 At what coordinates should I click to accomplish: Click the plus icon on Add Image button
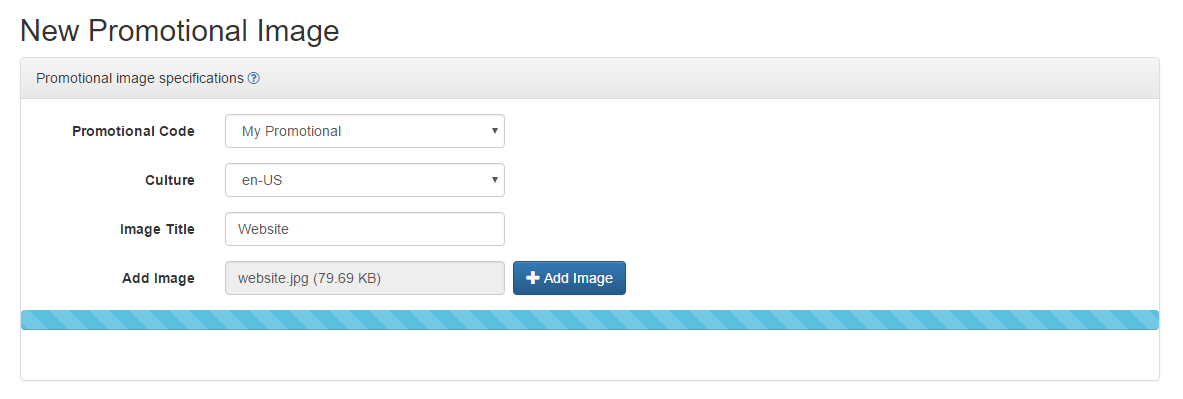(x=533, y=278)
